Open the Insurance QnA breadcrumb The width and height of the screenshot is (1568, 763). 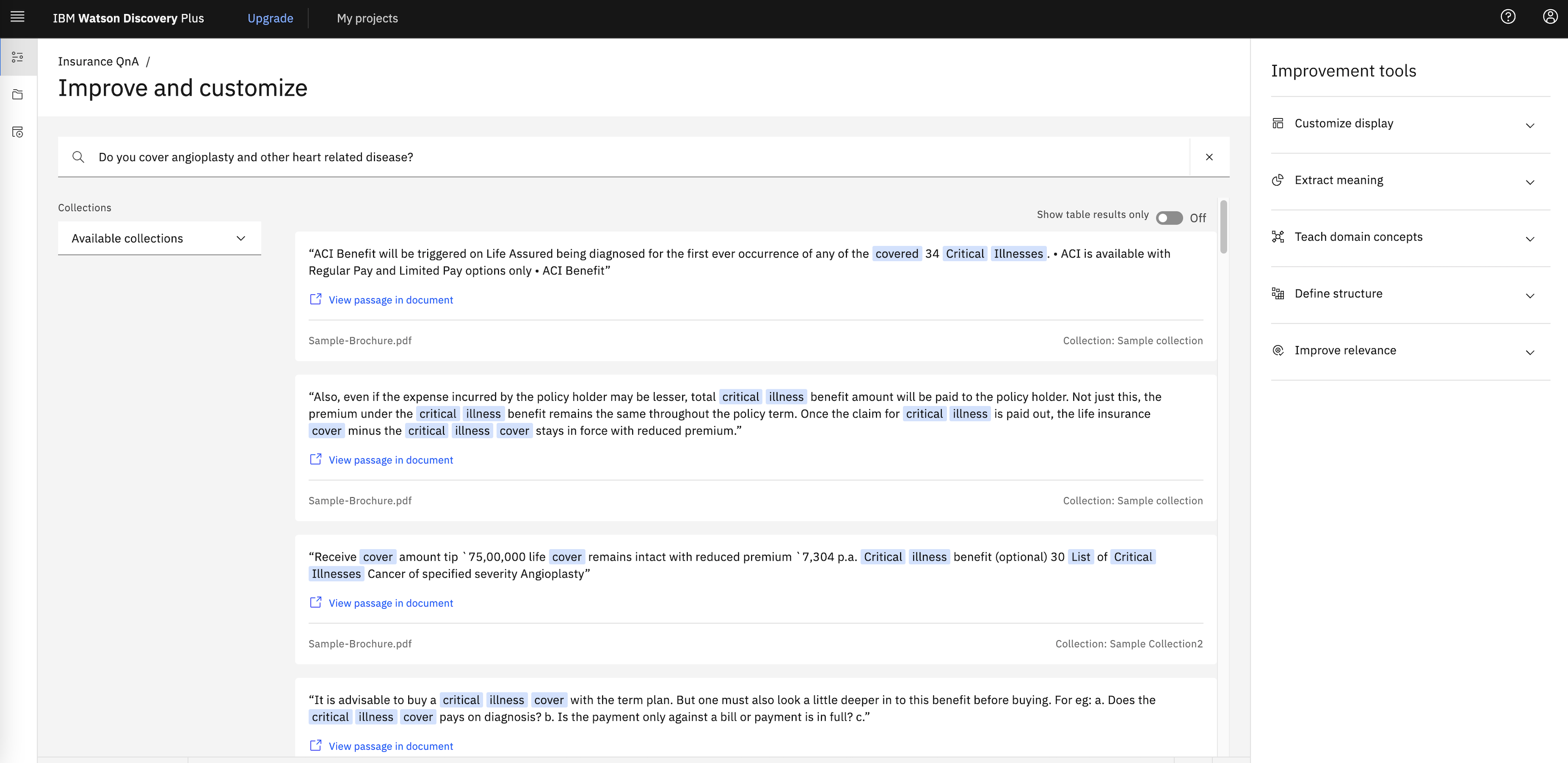tap(98, 62)
